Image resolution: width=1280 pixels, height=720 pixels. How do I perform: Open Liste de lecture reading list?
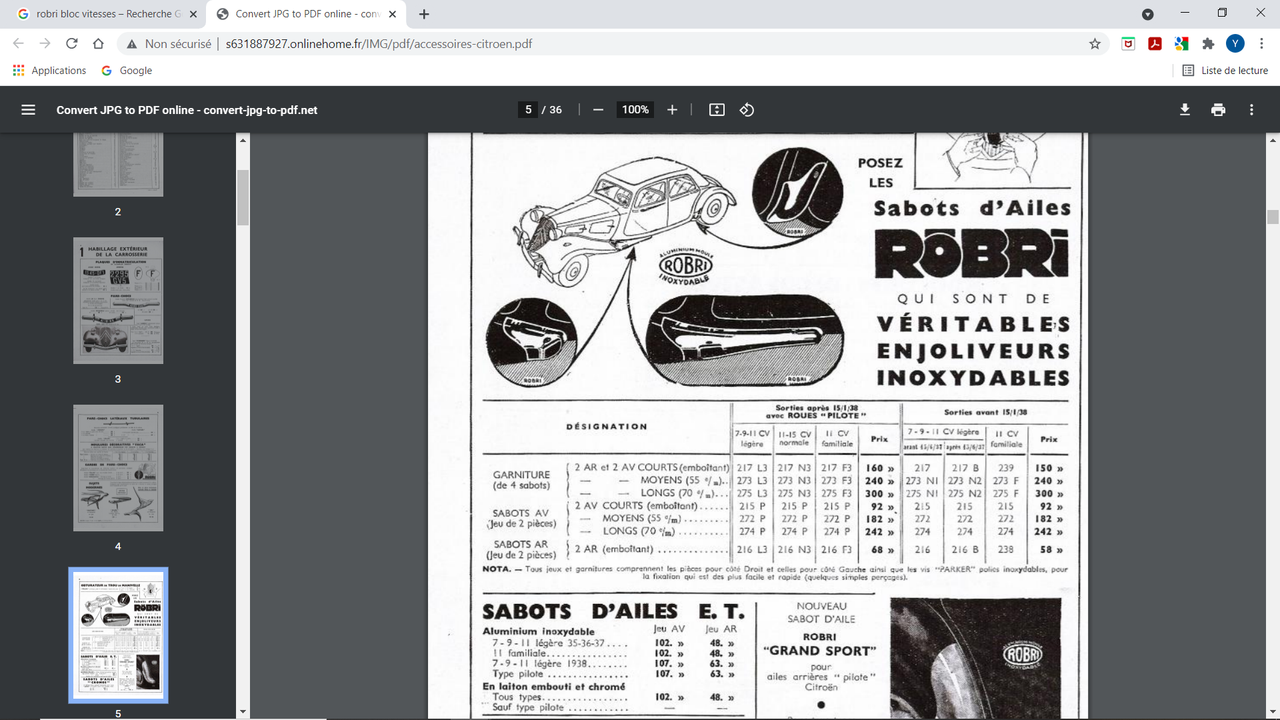(1225, 71)
